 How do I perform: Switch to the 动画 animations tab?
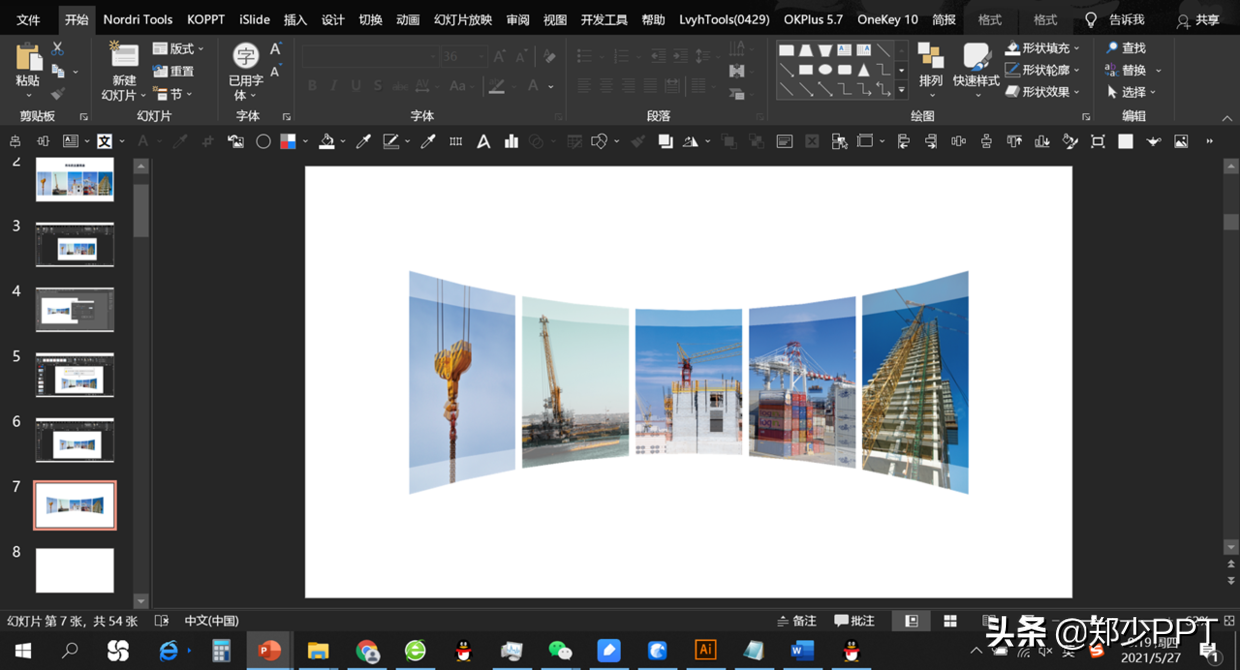pyautogui.click(x=408, y=19)
